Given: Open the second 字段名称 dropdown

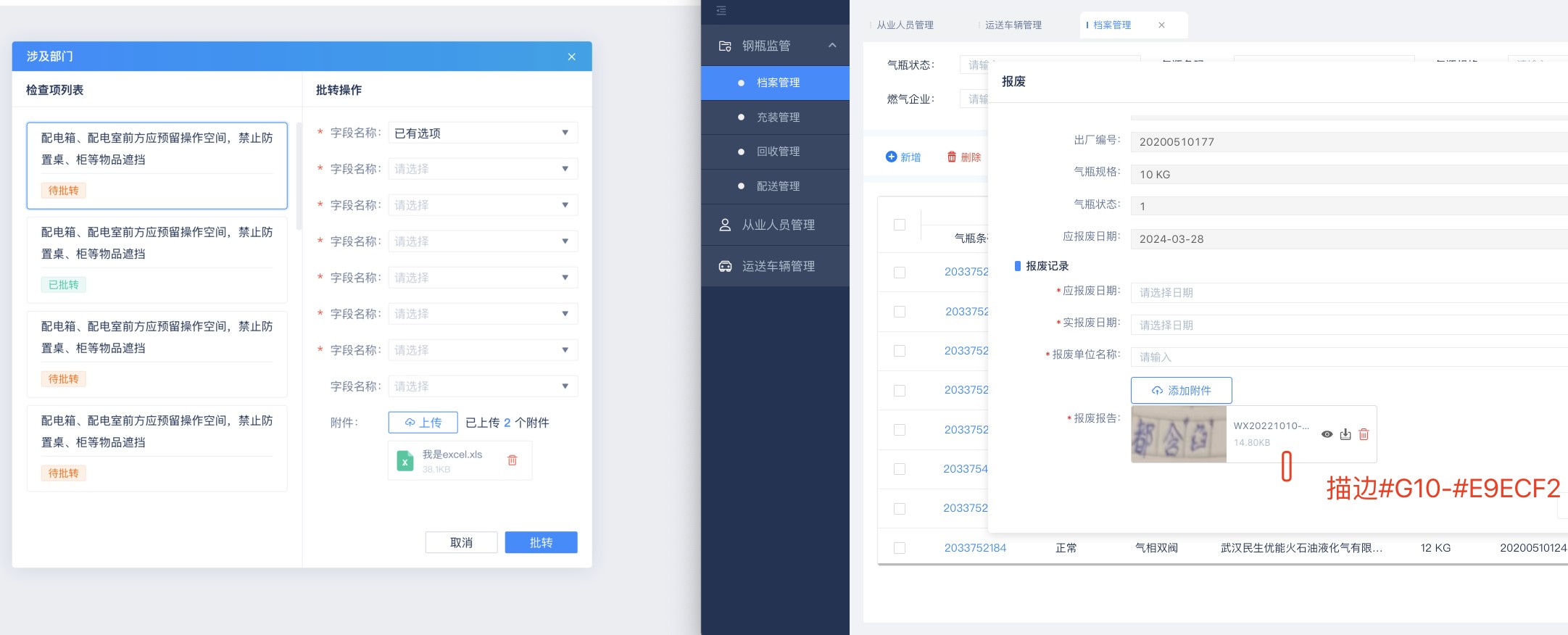Looking at the screenshot, I should point(483,169).
